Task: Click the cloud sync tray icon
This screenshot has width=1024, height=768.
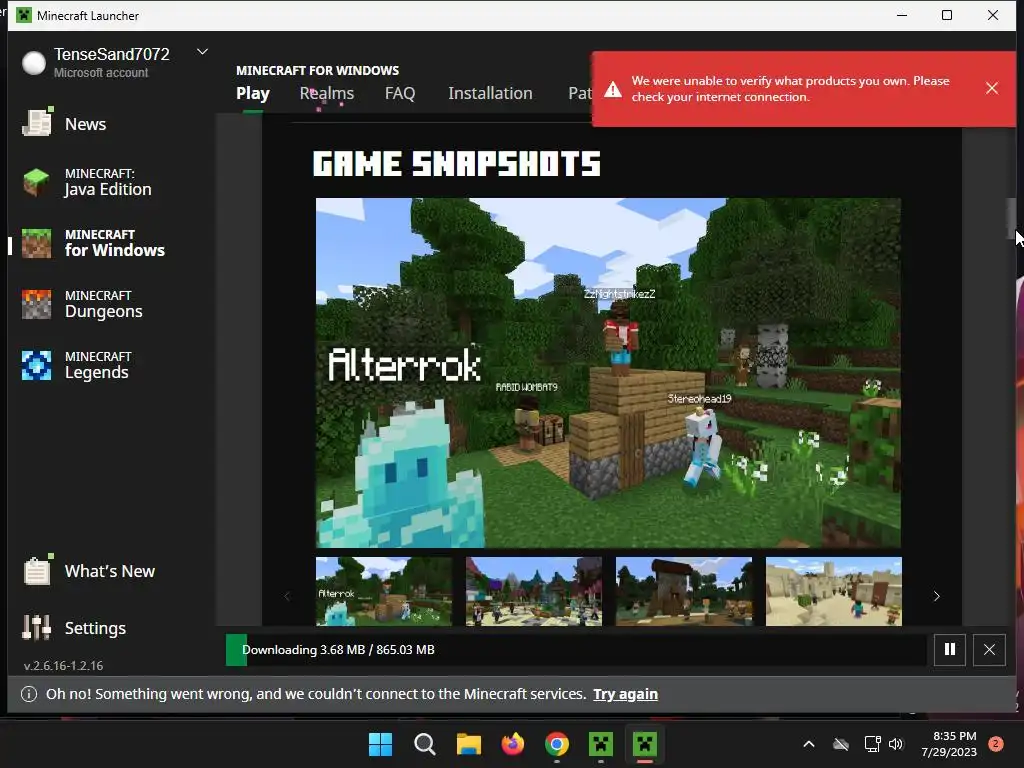Action: click(x=841, y=744)
